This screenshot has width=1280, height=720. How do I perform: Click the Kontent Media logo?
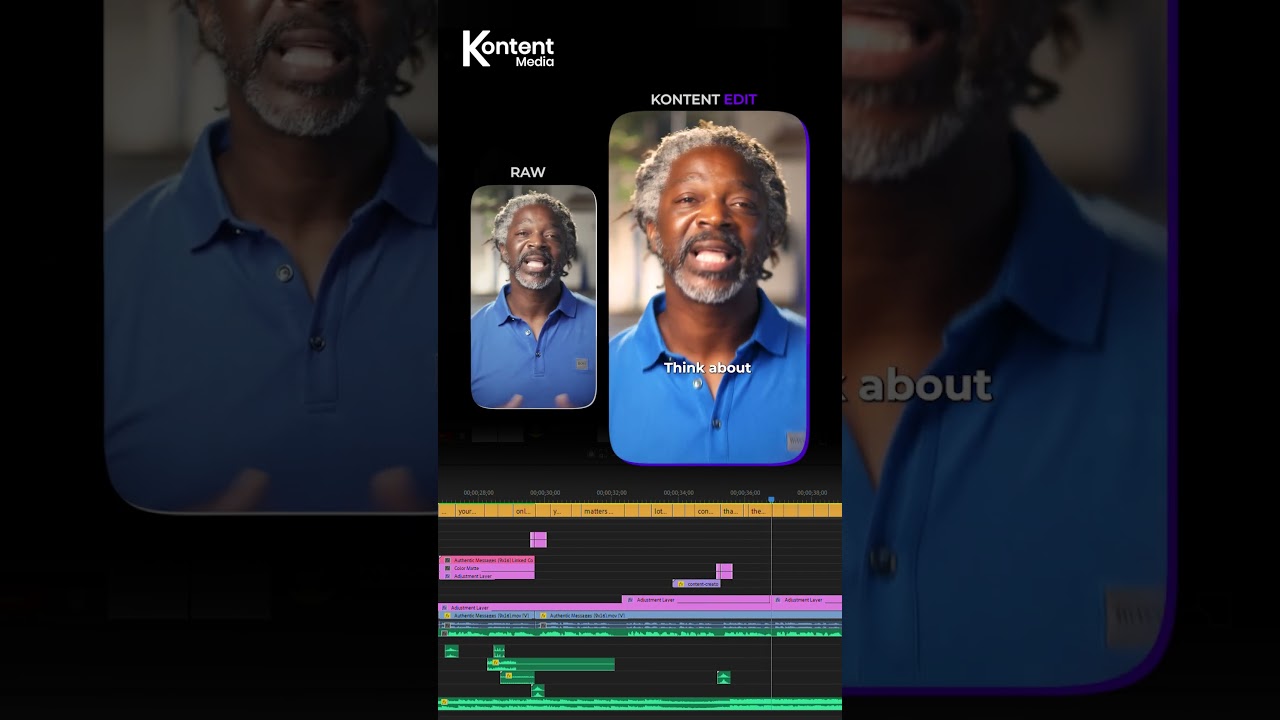pyautogui.click(x=508, y=49)
